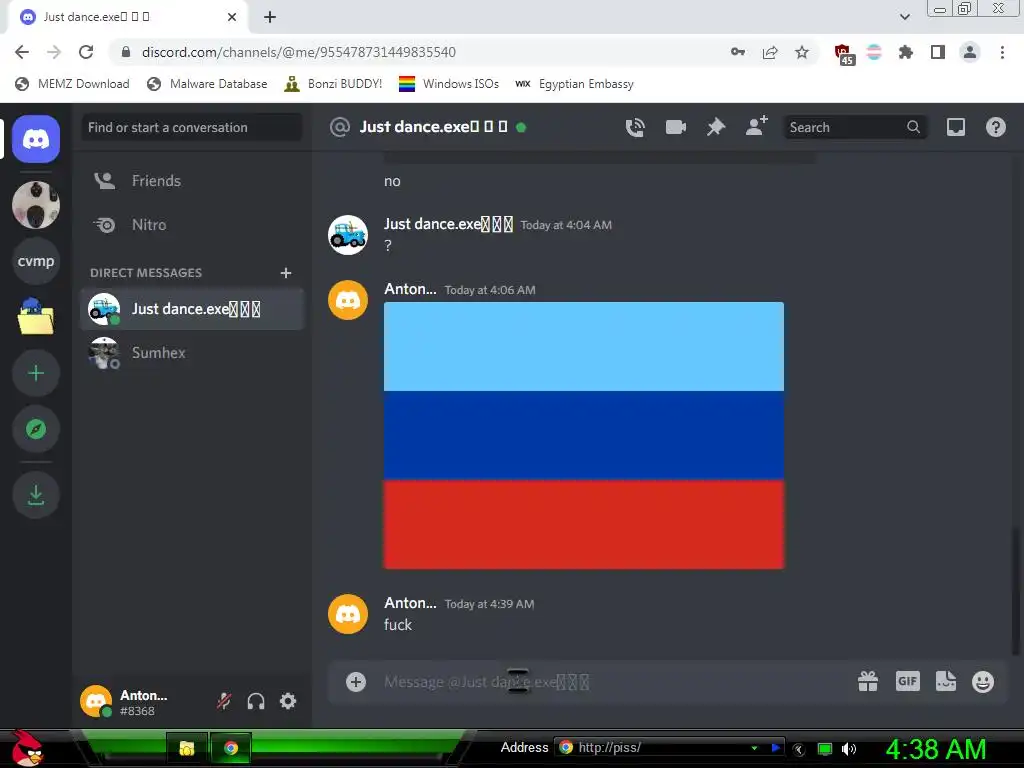
Task: Reload the current page
Action: coord(86,52)
